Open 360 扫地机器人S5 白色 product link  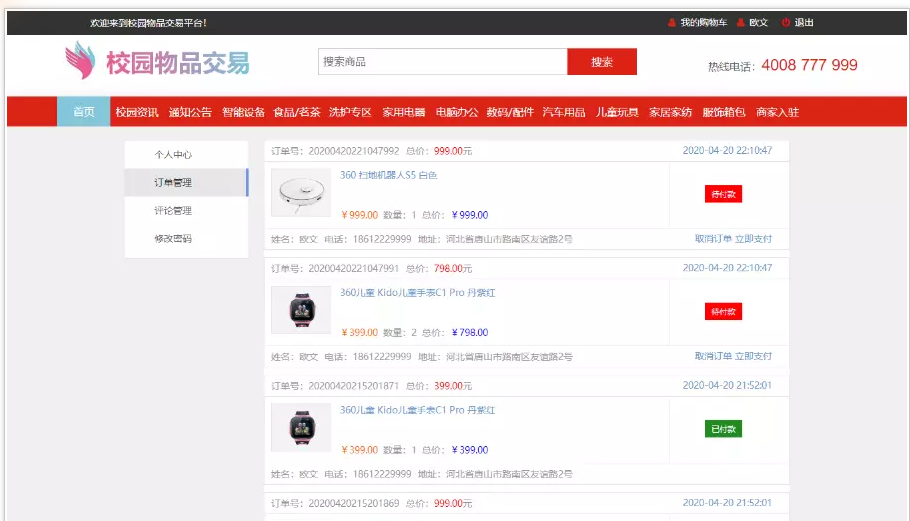[388, 175]
